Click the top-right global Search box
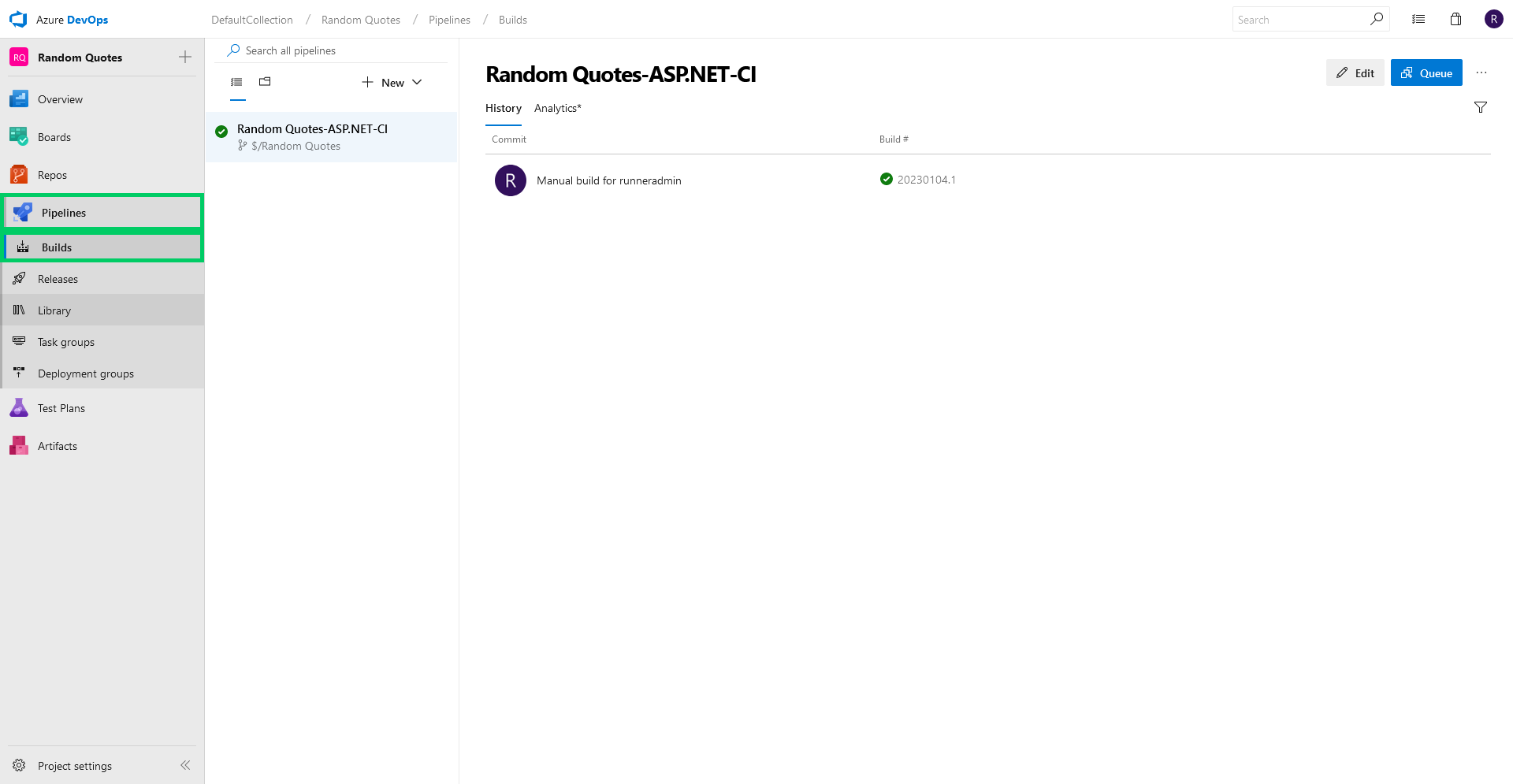This screenshot has width=1513, height=784. click(x=1300, y=20)
